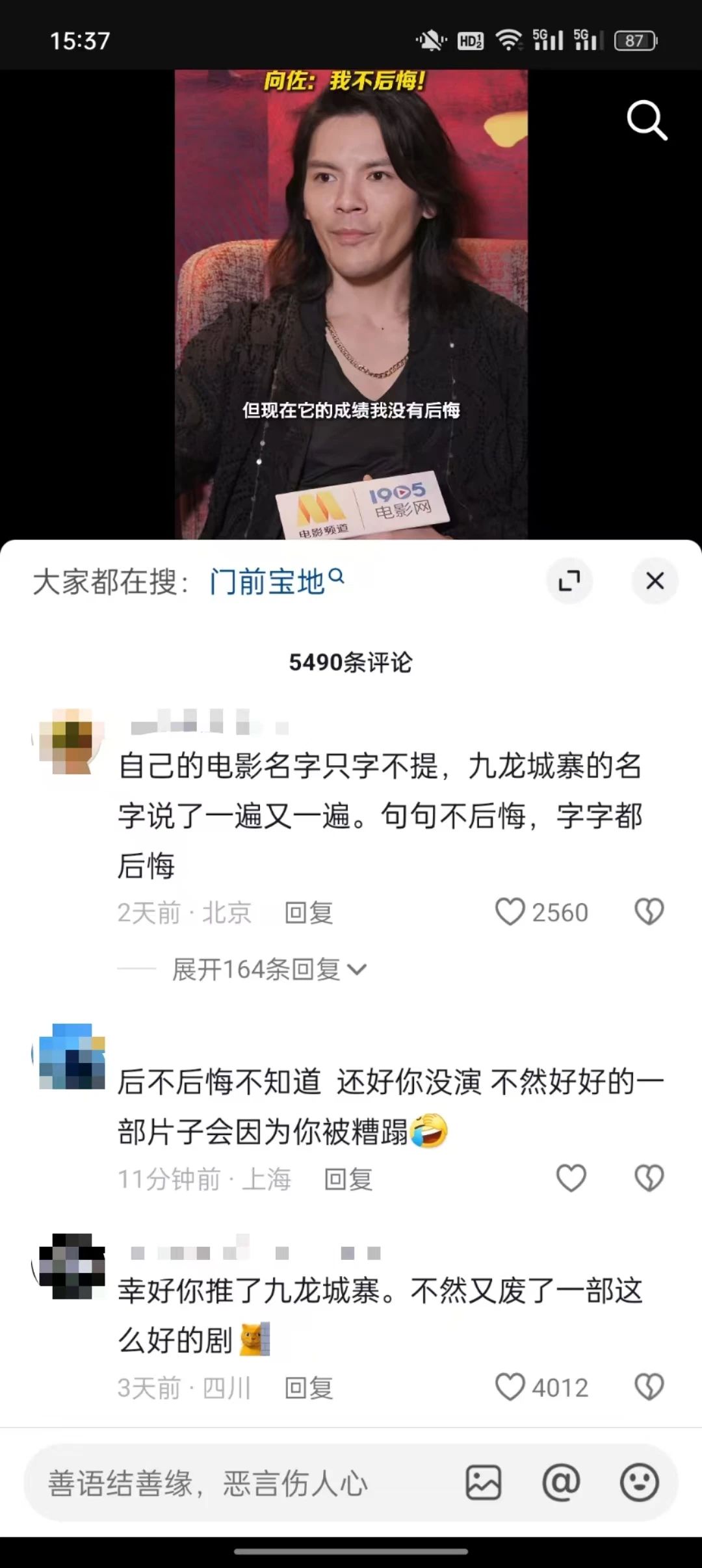Like the Beijing comment with 2560 likes
The height and width of the screenshot is (1568, 702).
[510, 912]
